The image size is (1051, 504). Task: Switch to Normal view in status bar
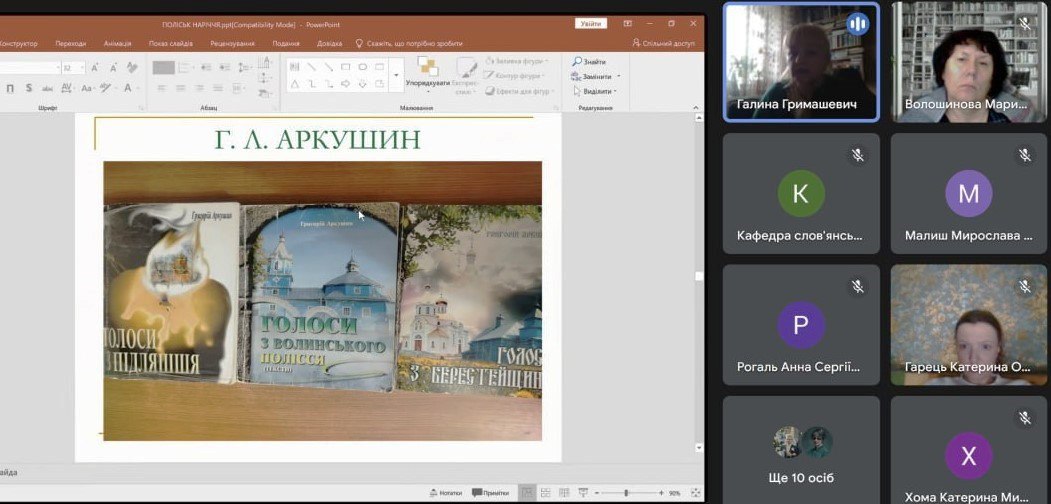(528, 493)
